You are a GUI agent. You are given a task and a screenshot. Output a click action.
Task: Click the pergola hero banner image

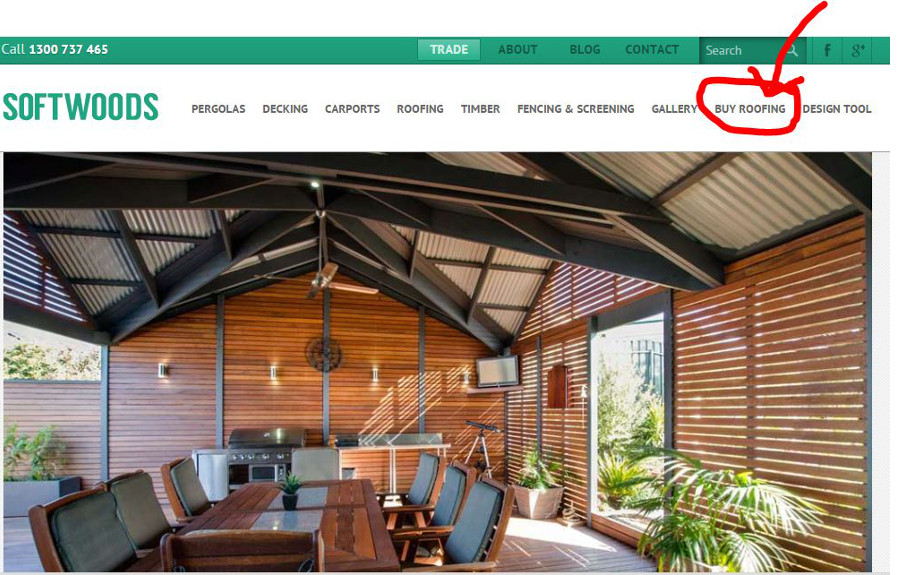(437, 362)
